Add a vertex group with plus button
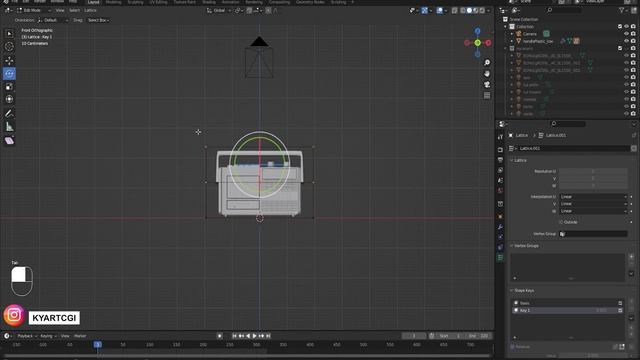 631,257
